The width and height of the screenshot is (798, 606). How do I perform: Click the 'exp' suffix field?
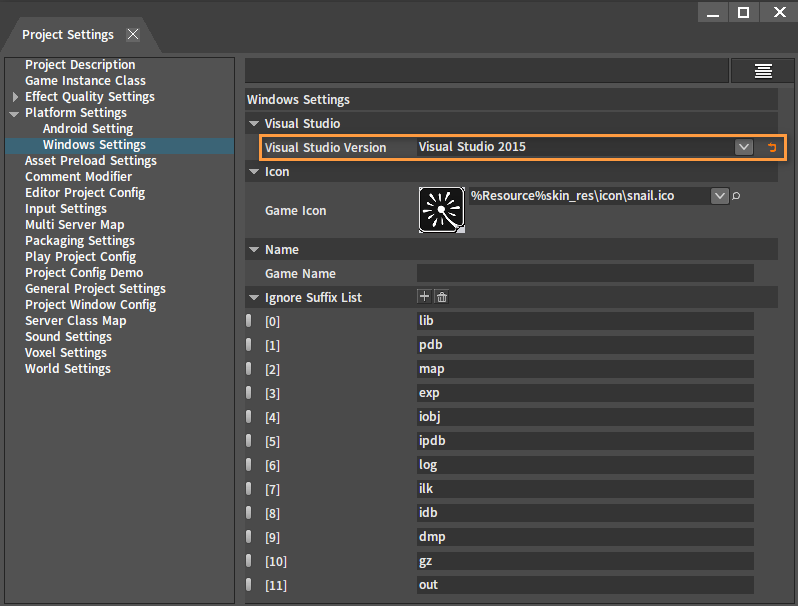pos(585,393)
